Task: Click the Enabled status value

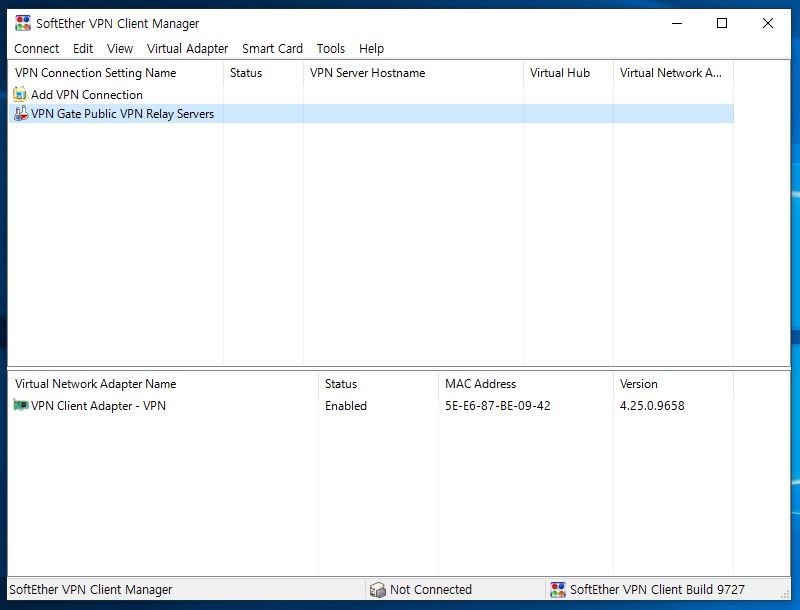Action: coord(346,405)
